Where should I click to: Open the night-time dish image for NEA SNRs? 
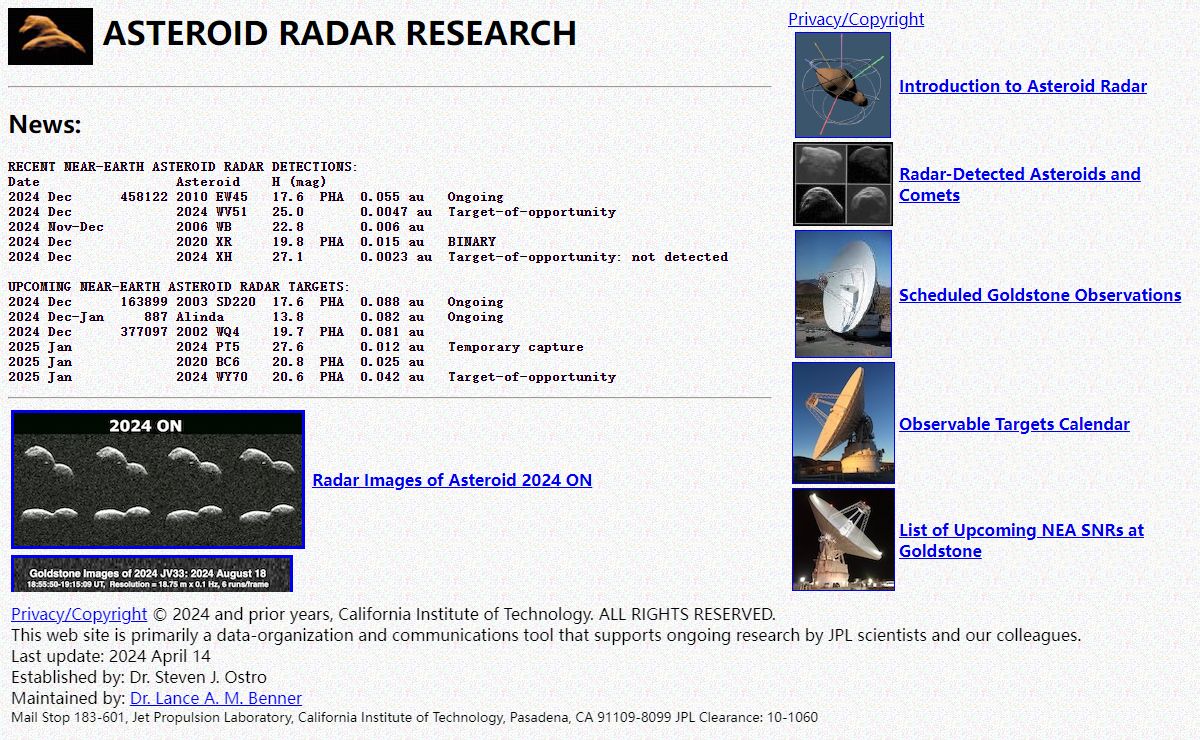tap(842, 539)
